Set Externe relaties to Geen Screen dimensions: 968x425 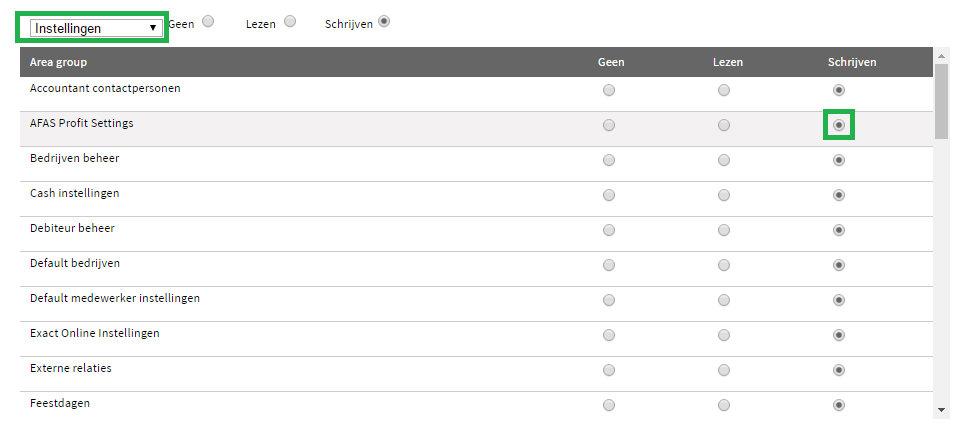pos(609,370)
